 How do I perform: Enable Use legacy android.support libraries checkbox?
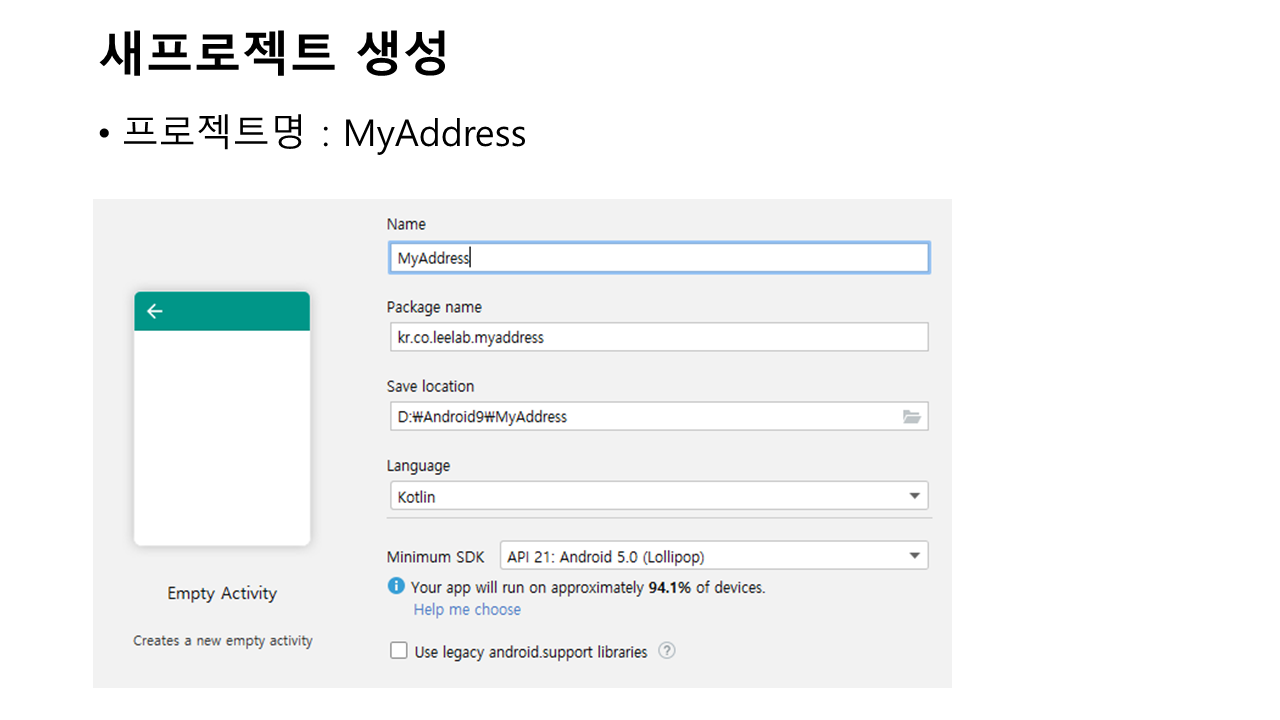(x=399, y=651)
